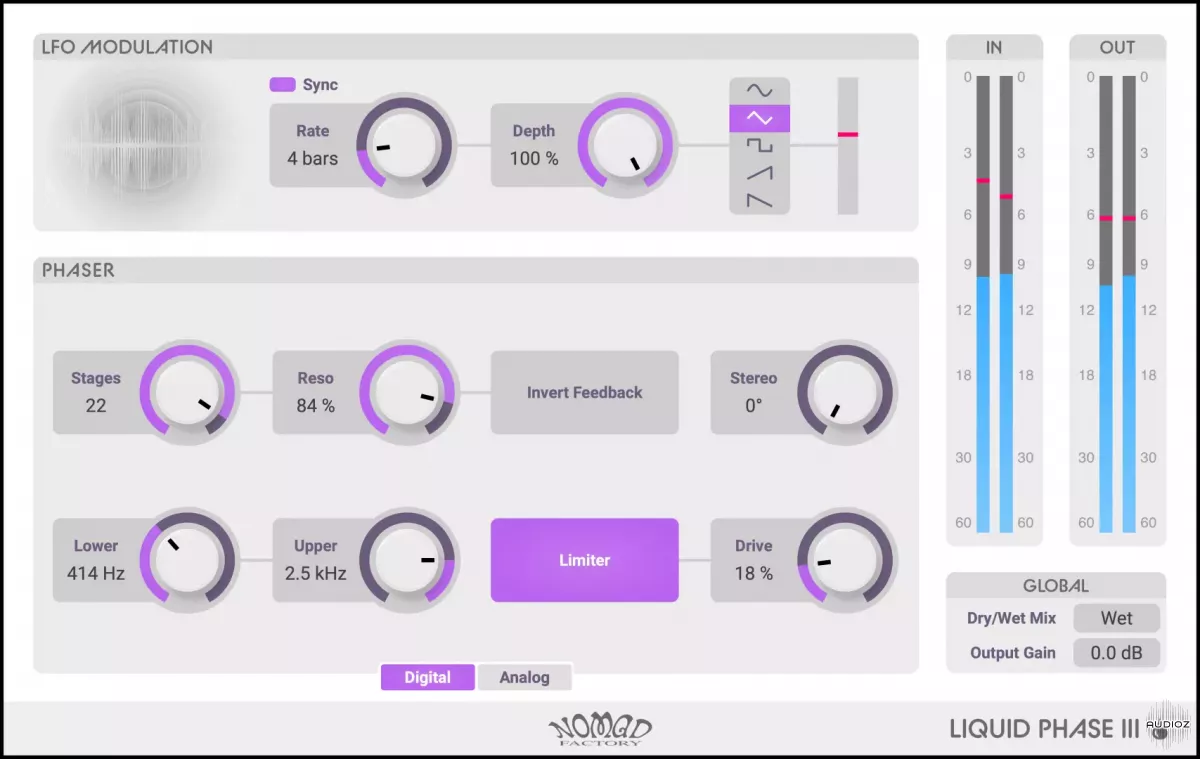Click the LFO position vertical slider
This screenshot has height=759, width=1200.
pos(848,145)
